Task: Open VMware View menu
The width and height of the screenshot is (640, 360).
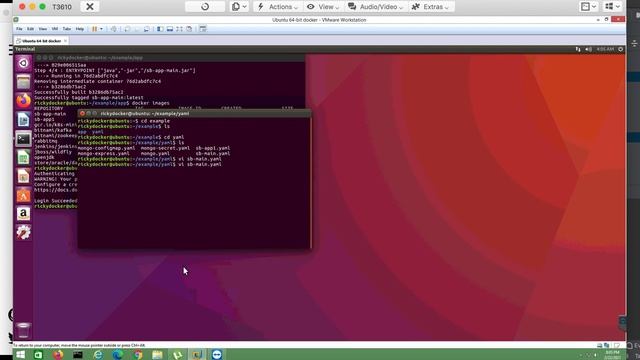Action: coord(42,29)
